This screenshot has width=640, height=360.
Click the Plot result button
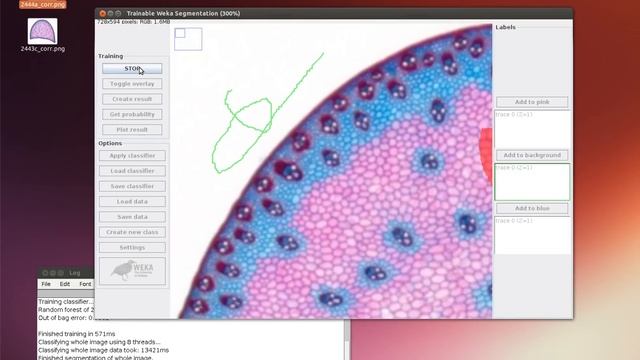[132, 130]
